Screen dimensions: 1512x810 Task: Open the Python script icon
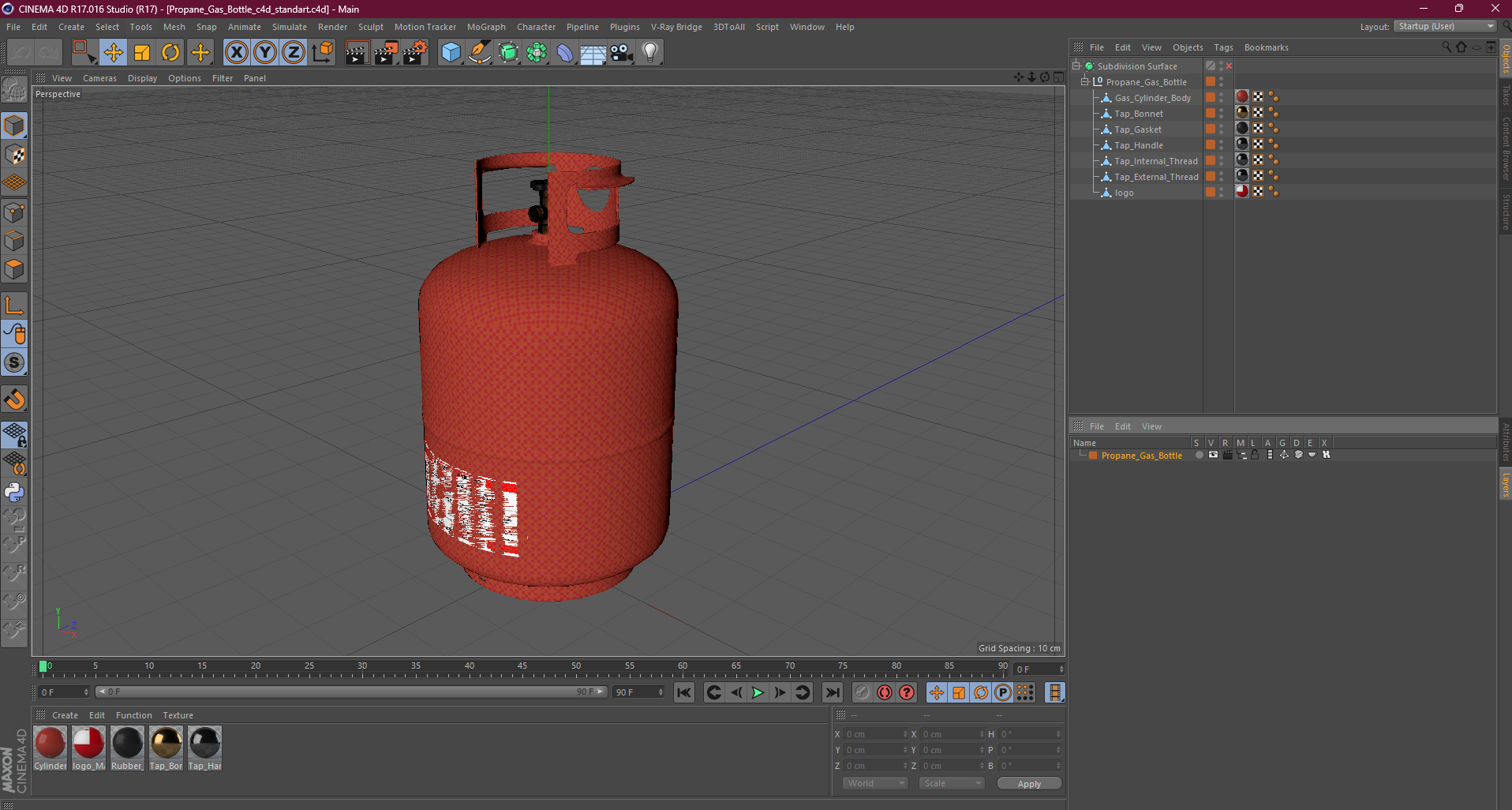[x=14, y=492]
